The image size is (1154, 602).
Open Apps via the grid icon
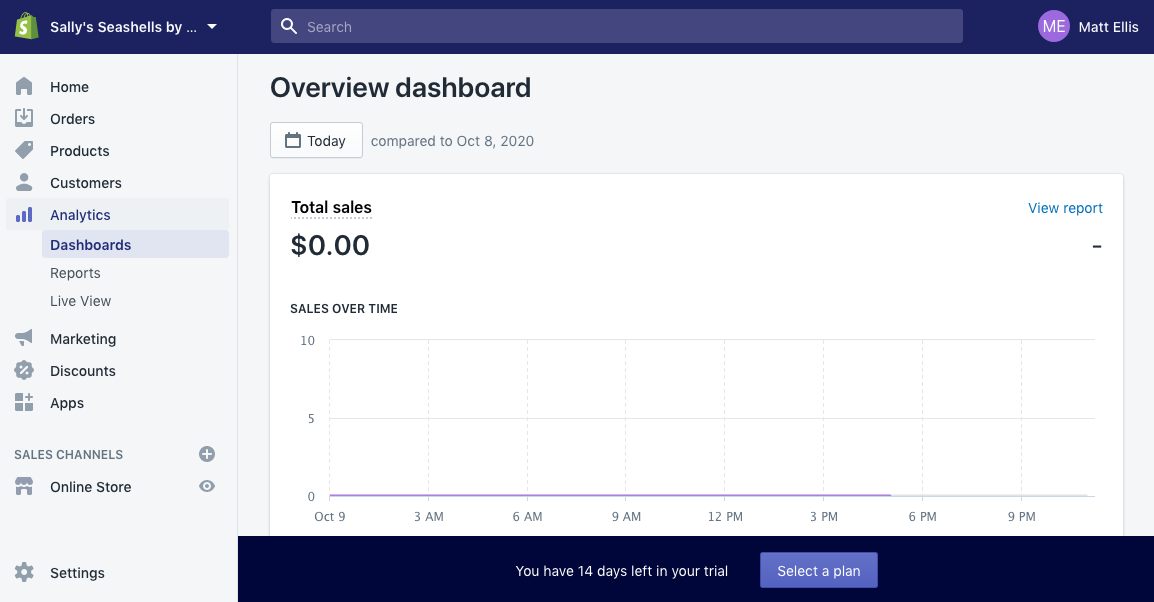click(24, 402)
